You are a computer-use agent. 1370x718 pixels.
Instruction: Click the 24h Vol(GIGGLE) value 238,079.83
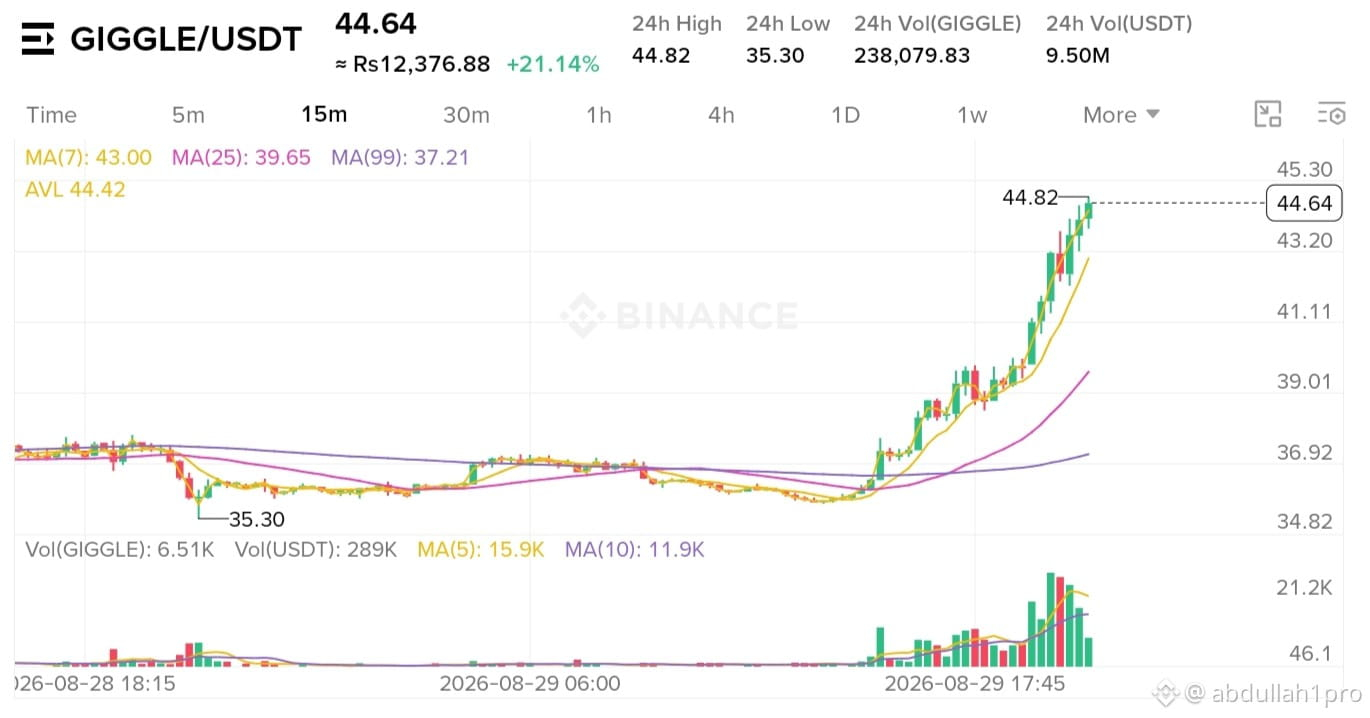[x=912, y=56]
